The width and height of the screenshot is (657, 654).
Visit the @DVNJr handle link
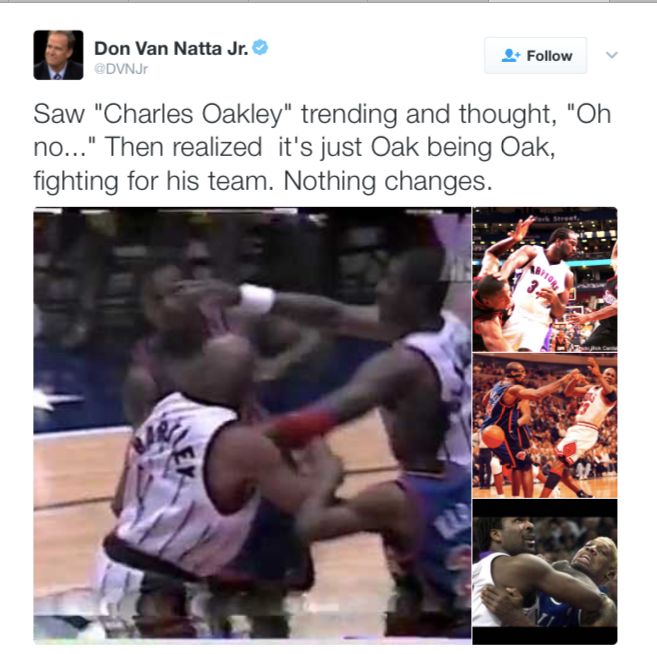[121, 69]
